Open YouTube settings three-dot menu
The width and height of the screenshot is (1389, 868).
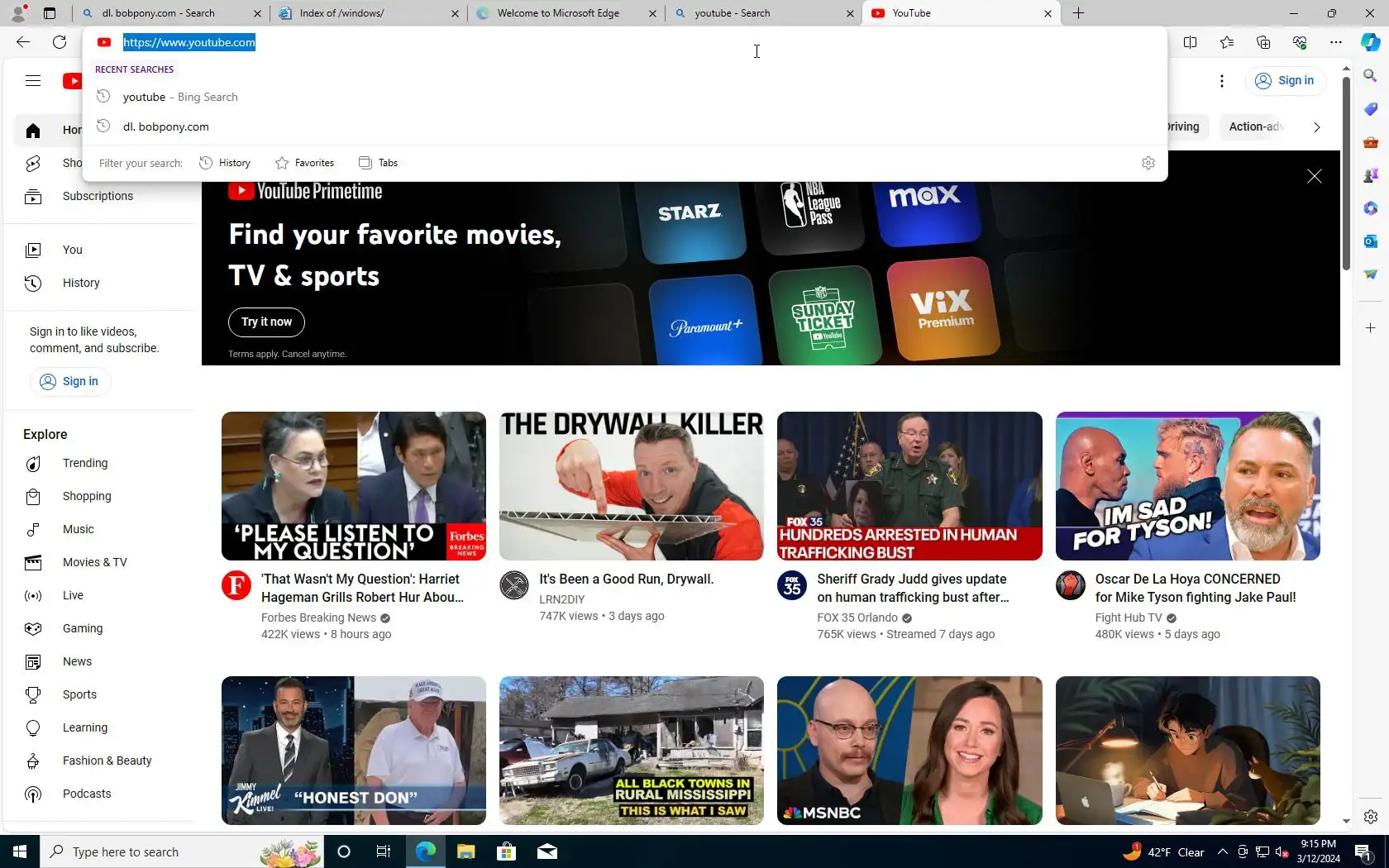tap(1222, 81)
